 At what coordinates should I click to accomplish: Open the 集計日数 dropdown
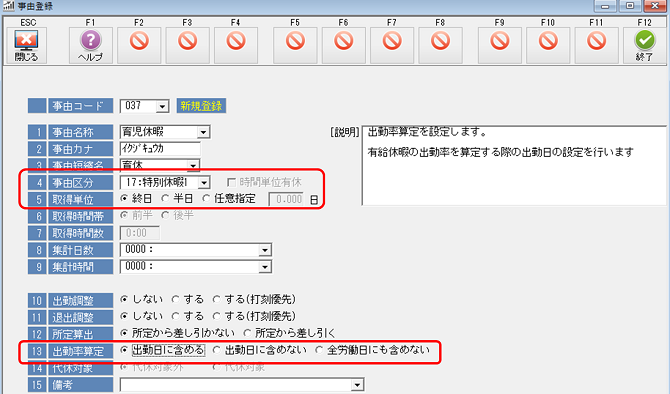point(265,250)
